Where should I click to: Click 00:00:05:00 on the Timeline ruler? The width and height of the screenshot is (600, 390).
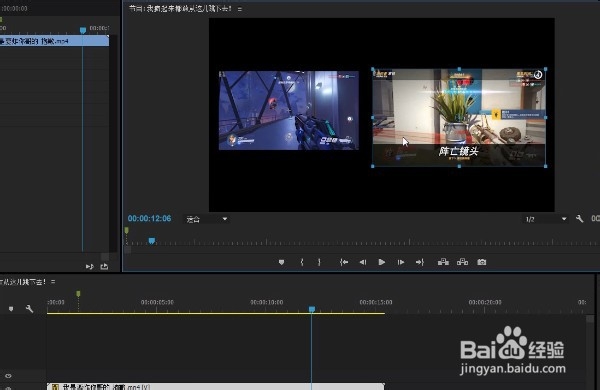coord(157,302)
